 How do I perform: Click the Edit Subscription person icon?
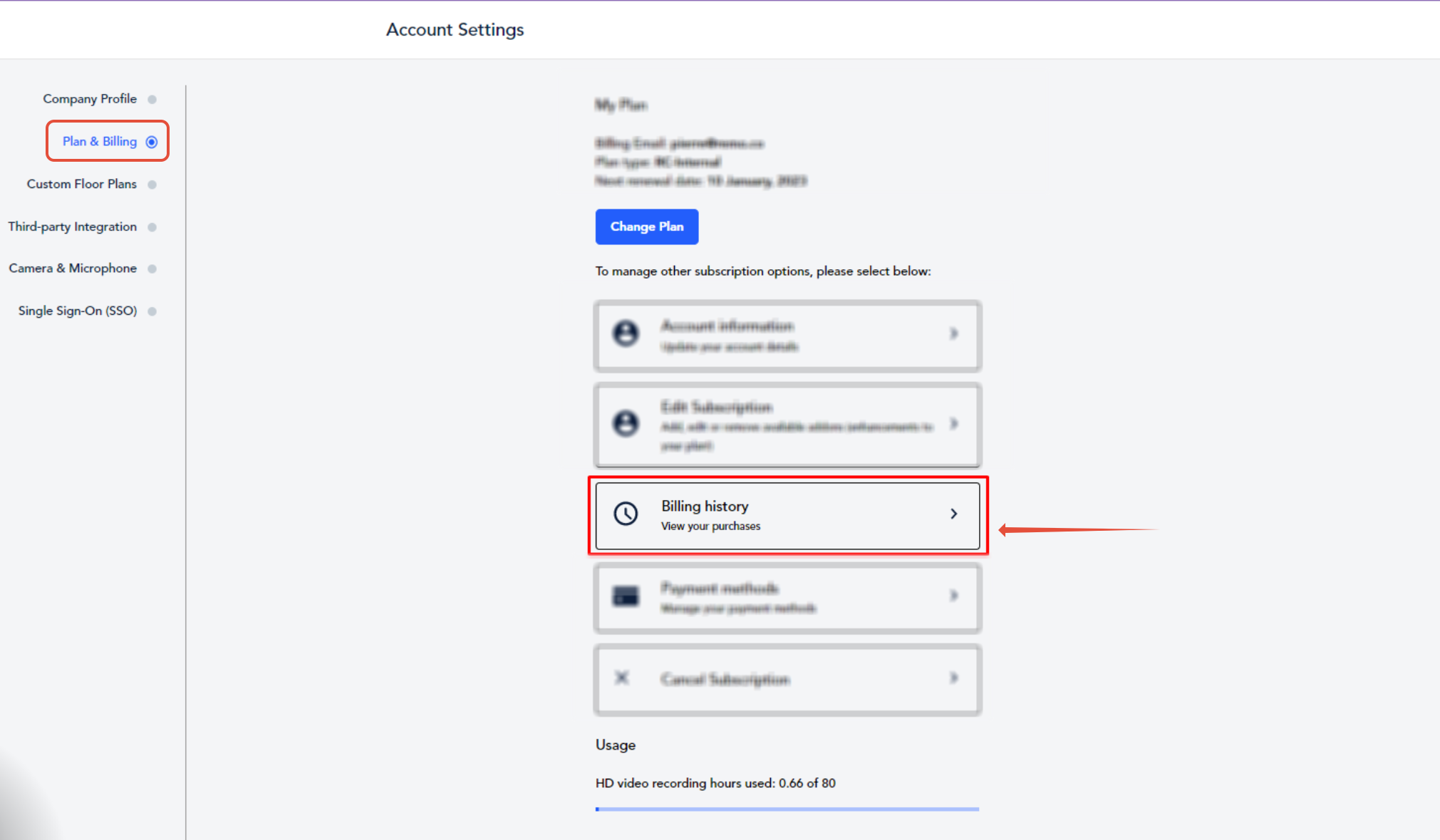click(x=626, y=423)
